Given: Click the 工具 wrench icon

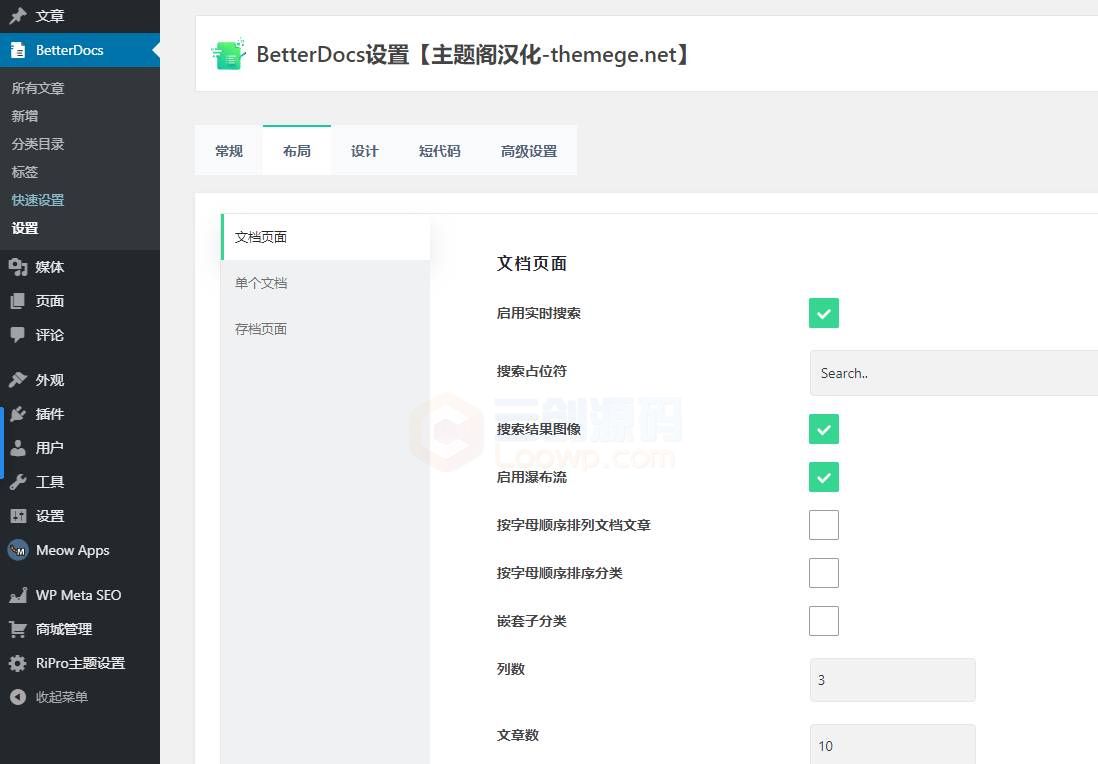Looking at the screenshot, I should coord(18,482).
